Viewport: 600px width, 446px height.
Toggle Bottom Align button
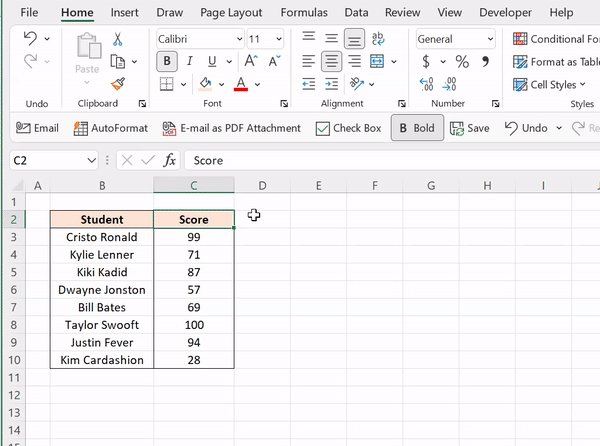click(354, 39)
